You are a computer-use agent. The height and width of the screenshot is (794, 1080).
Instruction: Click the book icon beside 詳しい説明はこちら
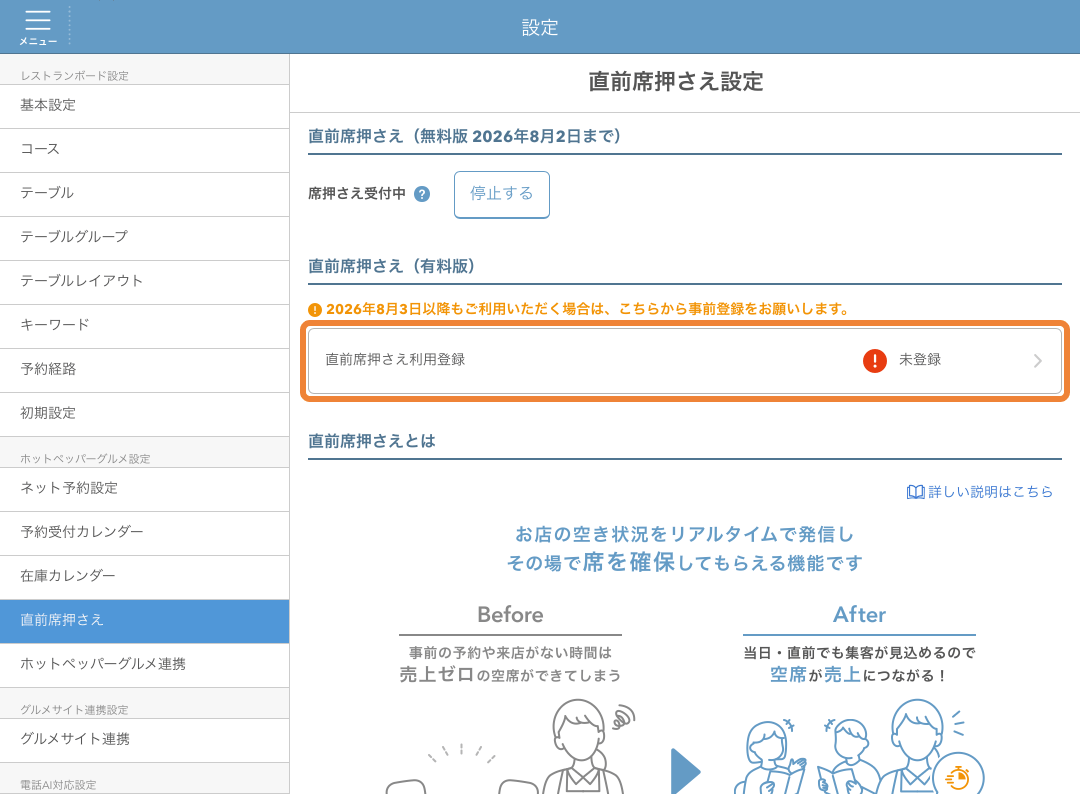pos(914,491)
